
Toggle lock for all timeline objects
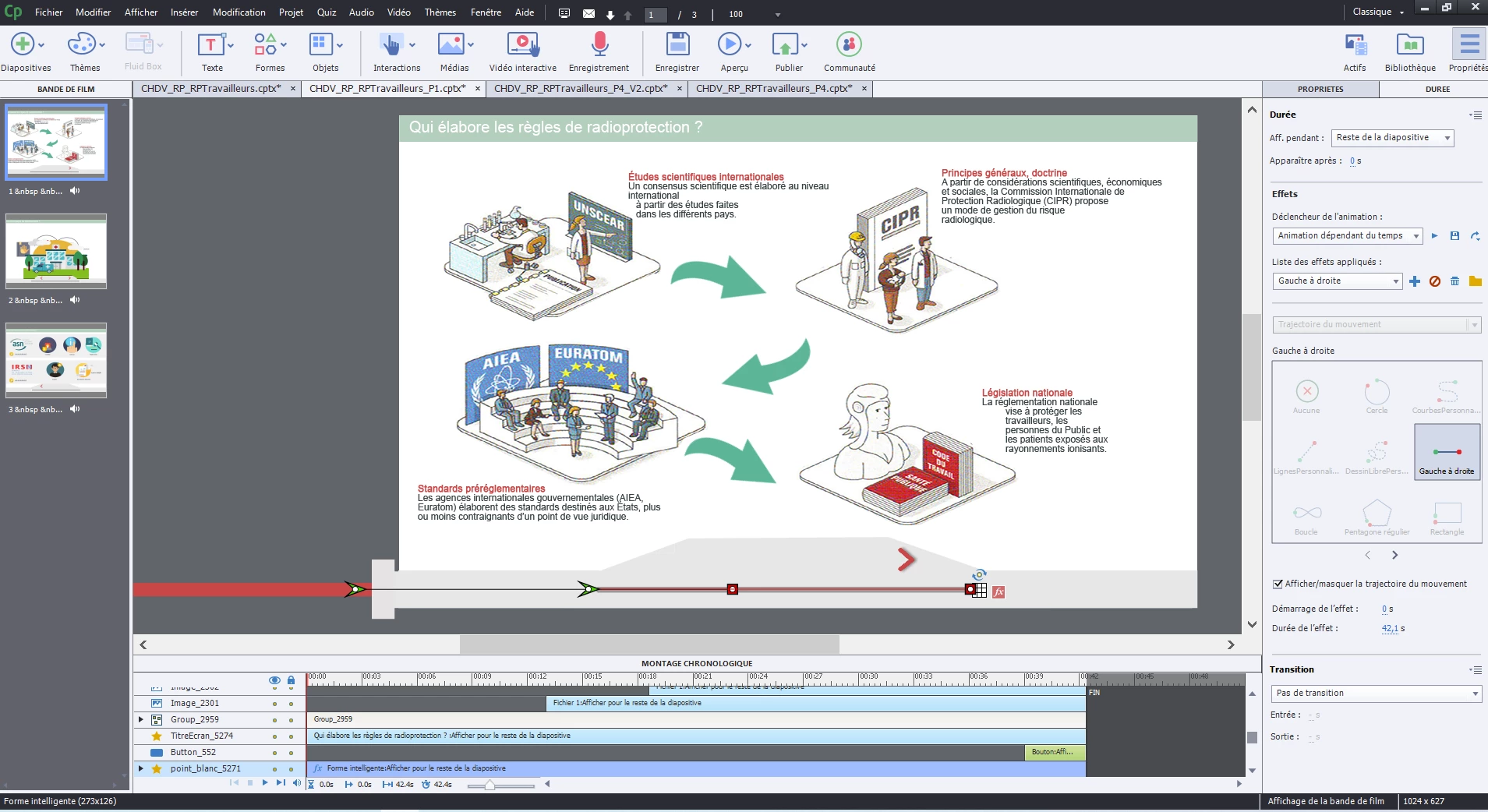click(x=291, y=680)
